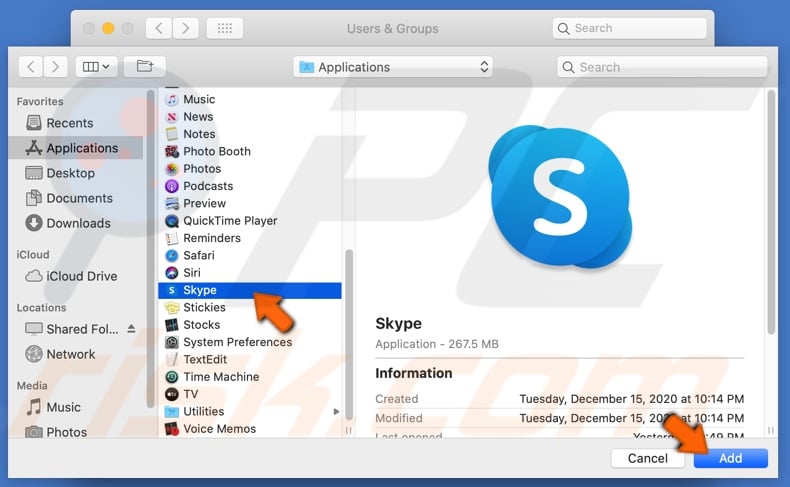
Task: Select the Podcasts row text
Action: (x=208, y=186)
